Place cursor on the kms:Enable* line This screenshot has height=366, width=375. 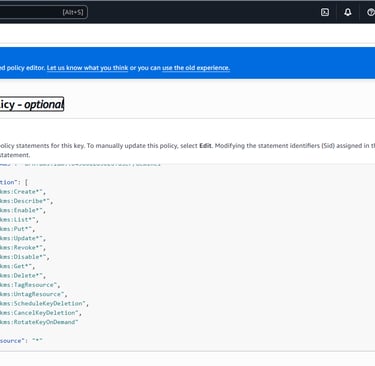(x=23, y=210)
